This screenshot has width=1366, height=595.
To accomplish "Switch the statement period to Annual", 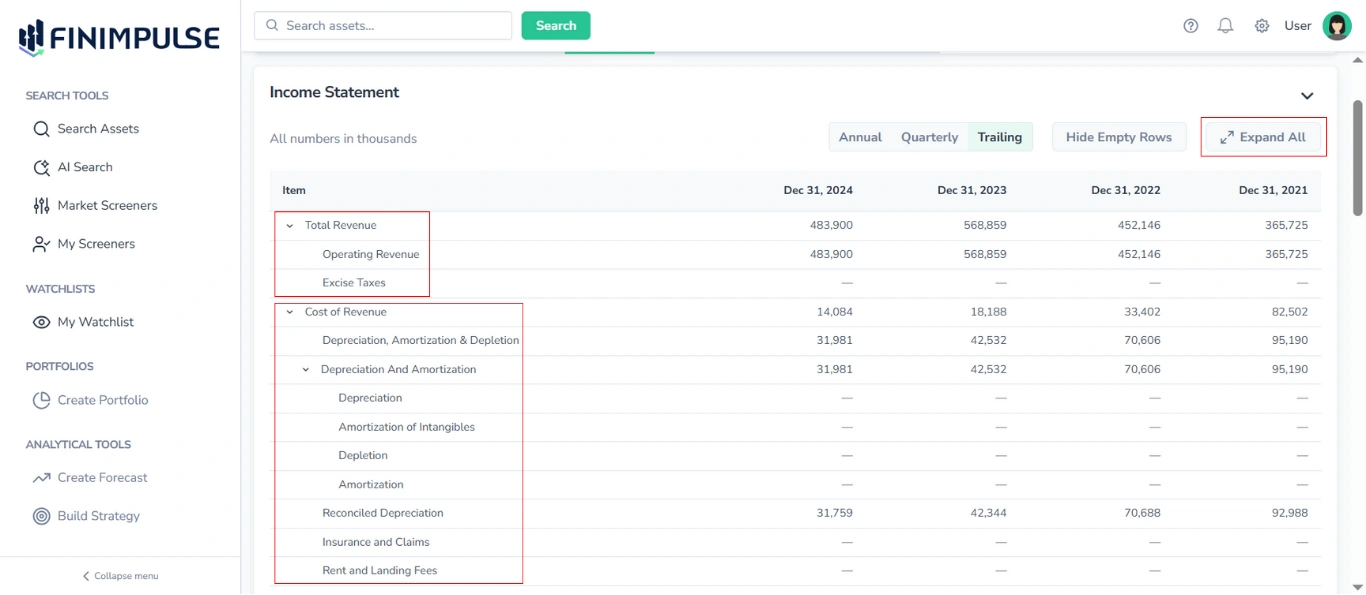I will pyautogui.click(x=860, y=137).
